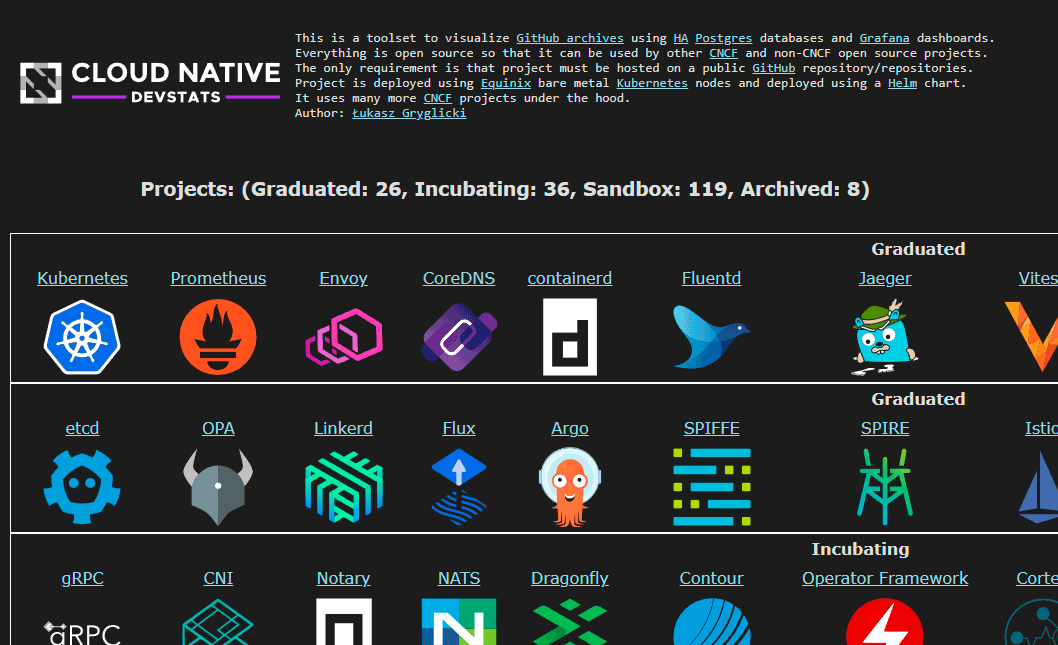Open the NATS text link

point(459,578)
